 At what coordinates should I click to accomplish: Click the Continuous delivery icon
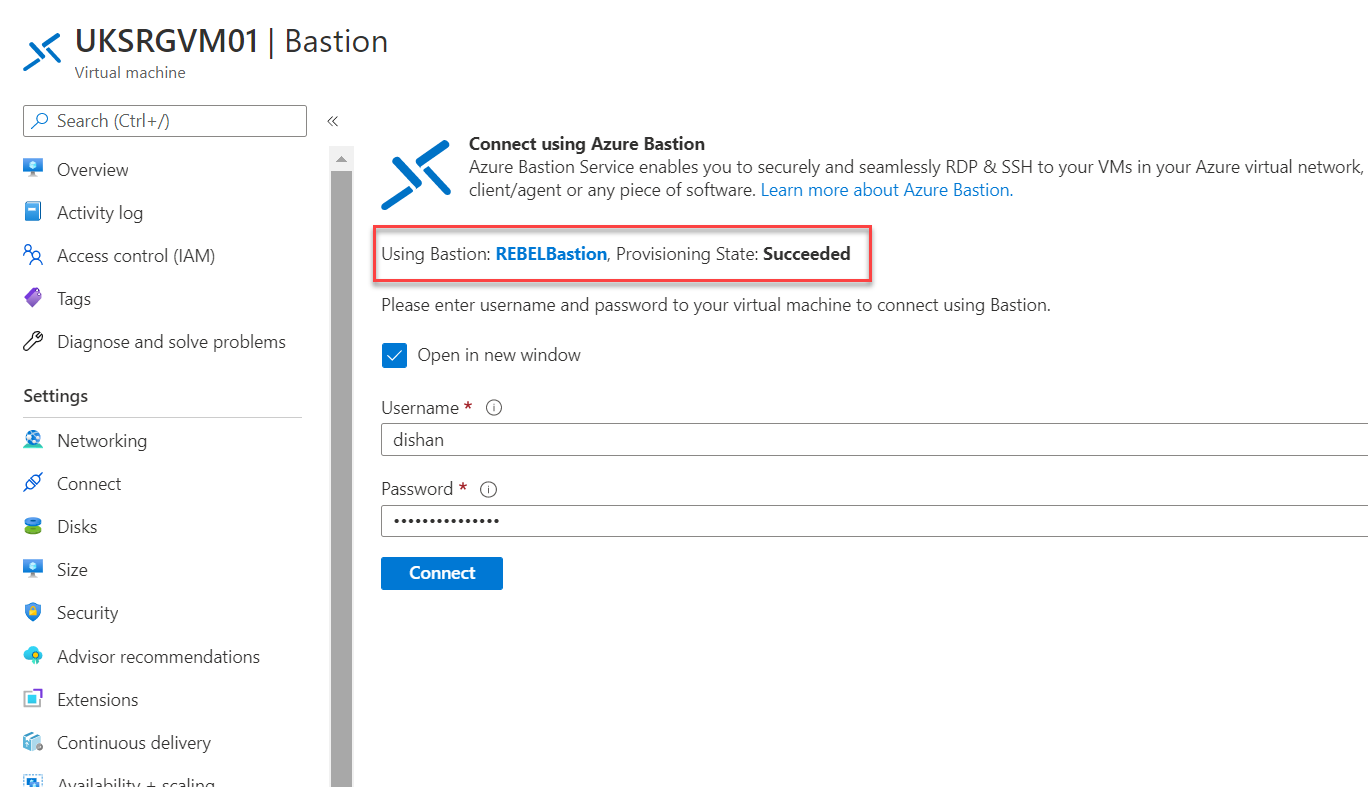(x=33, y=742)
